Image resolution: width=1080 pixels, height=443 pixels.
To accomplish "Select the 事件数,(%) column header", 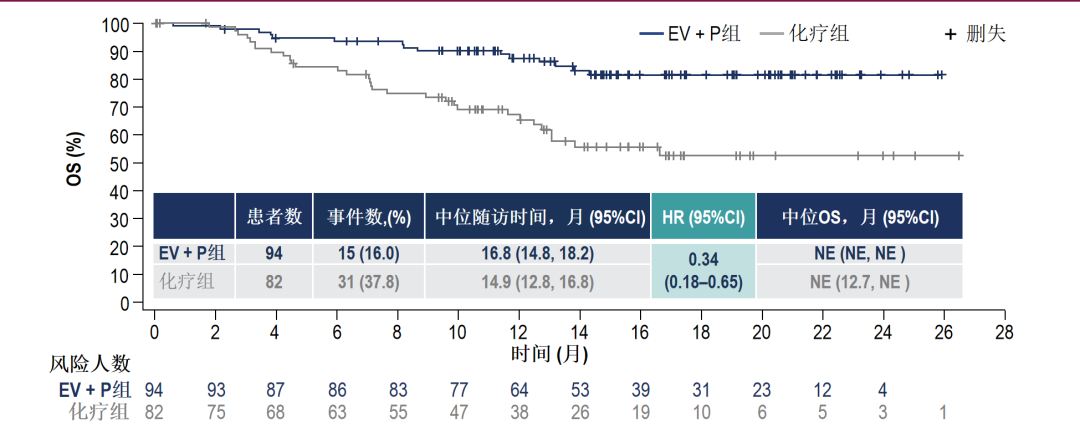I will 369,216.
